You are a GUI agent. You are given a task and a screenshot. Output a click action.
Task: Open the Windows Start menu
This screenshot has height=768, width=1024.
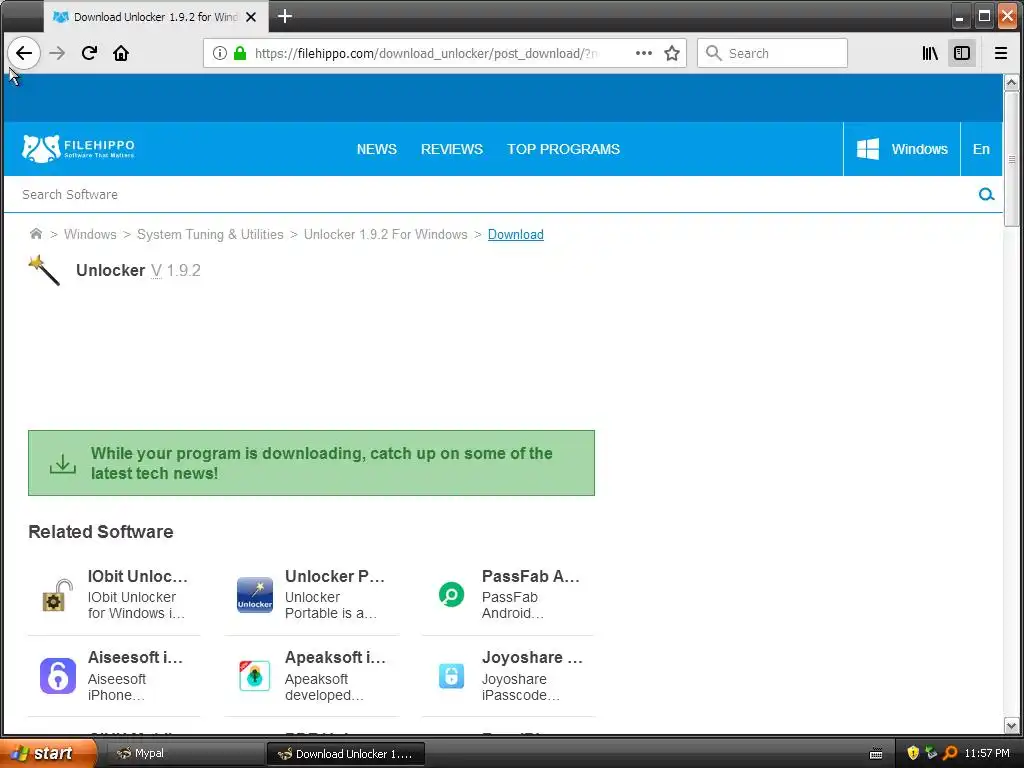tap(47, 753)
